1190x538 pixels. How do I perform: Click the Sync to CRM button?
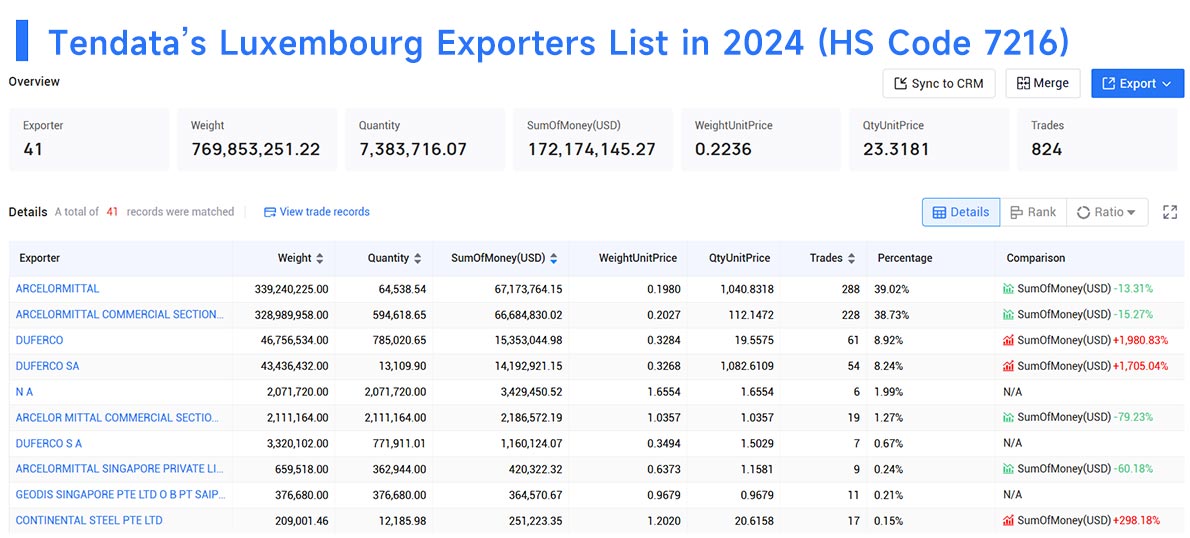[939, 83]
